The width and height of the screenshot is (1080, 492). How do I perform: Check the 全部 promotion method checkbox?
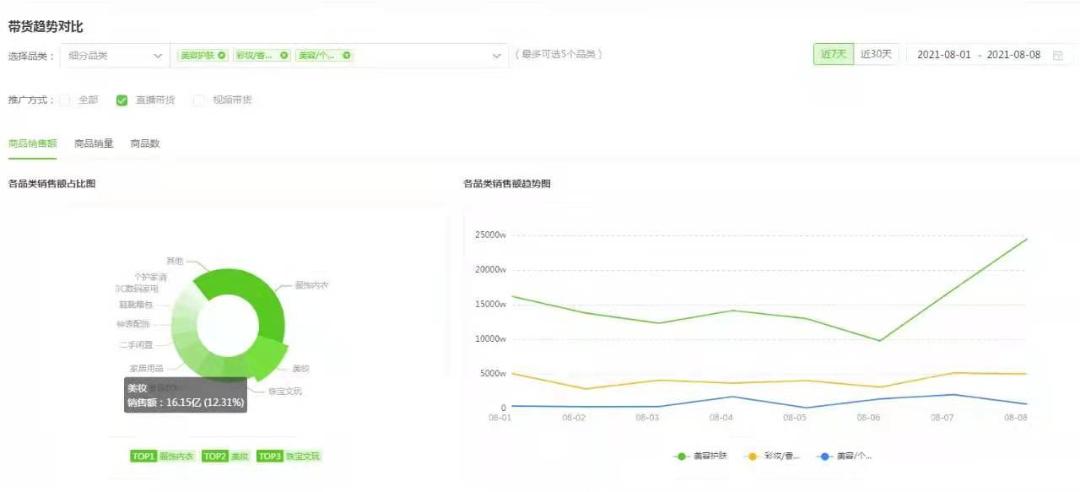(x=65, y=100)
